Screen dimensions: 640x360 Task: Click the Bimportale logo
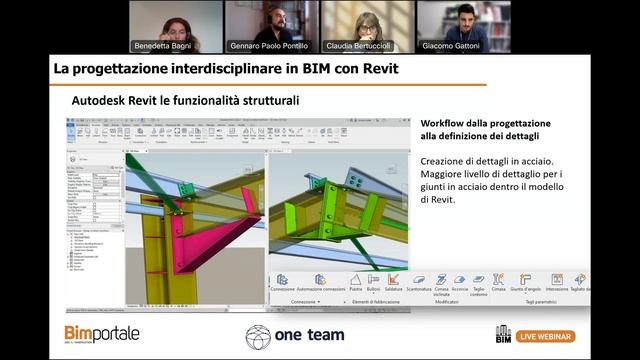[102, 334]
